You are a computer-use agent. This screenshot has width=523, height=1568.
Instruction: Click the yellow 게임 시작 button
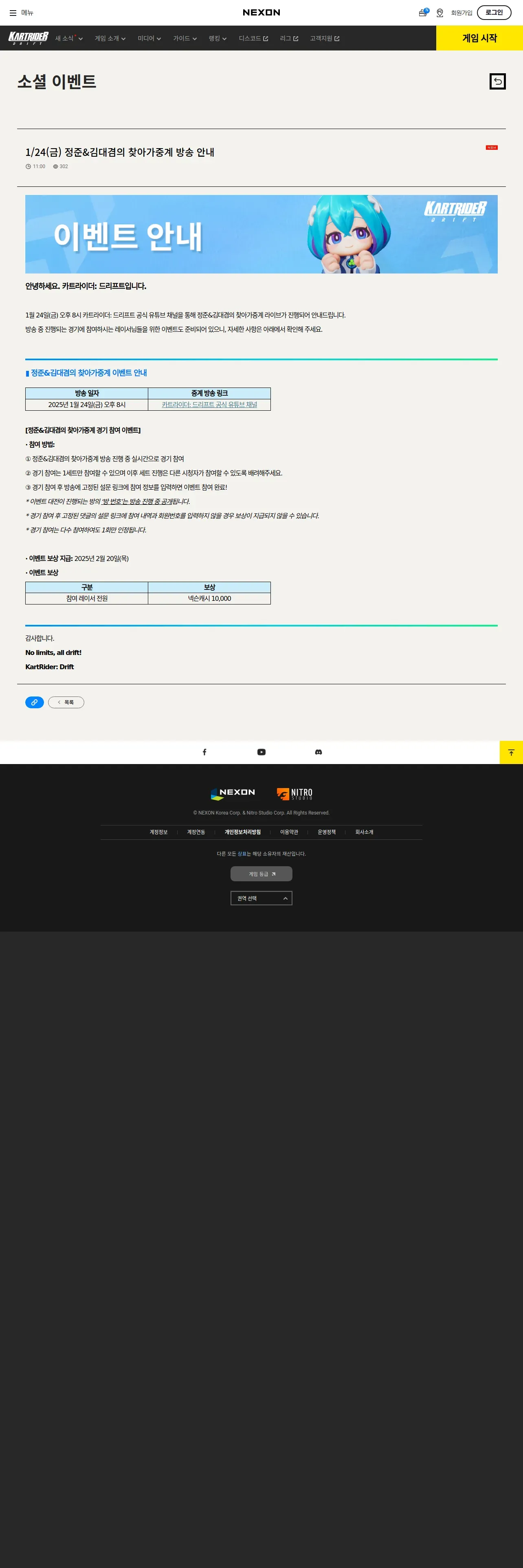click(479, 38)
